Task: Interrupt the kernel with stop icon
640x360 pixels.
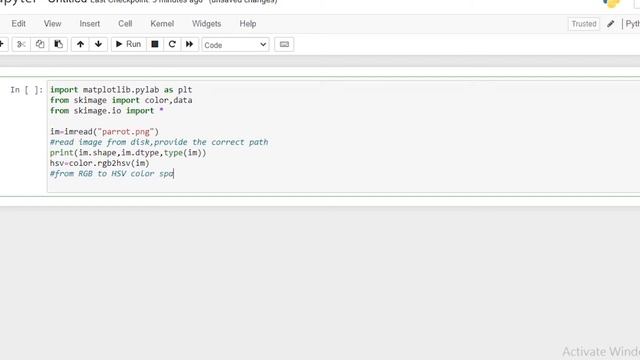Action: point(155,44)
